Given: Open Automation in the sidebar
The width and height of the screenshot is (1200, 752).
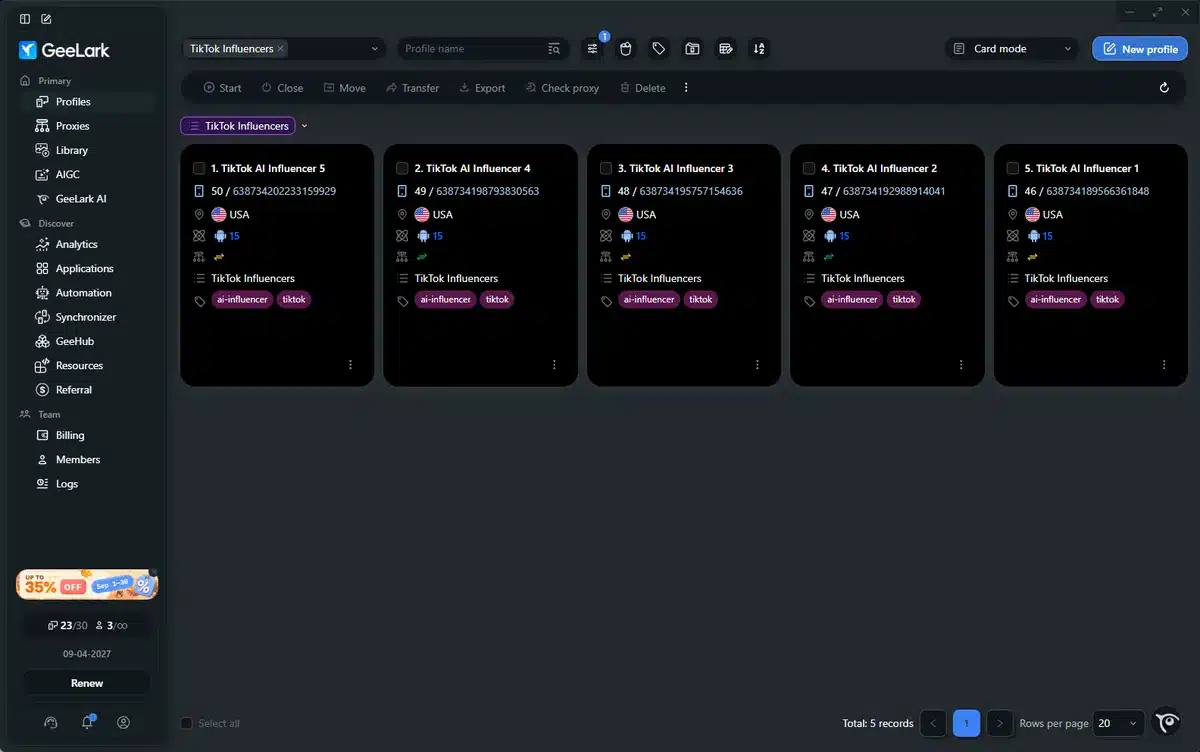Looking at the screenshot, I should pos(83,293).
